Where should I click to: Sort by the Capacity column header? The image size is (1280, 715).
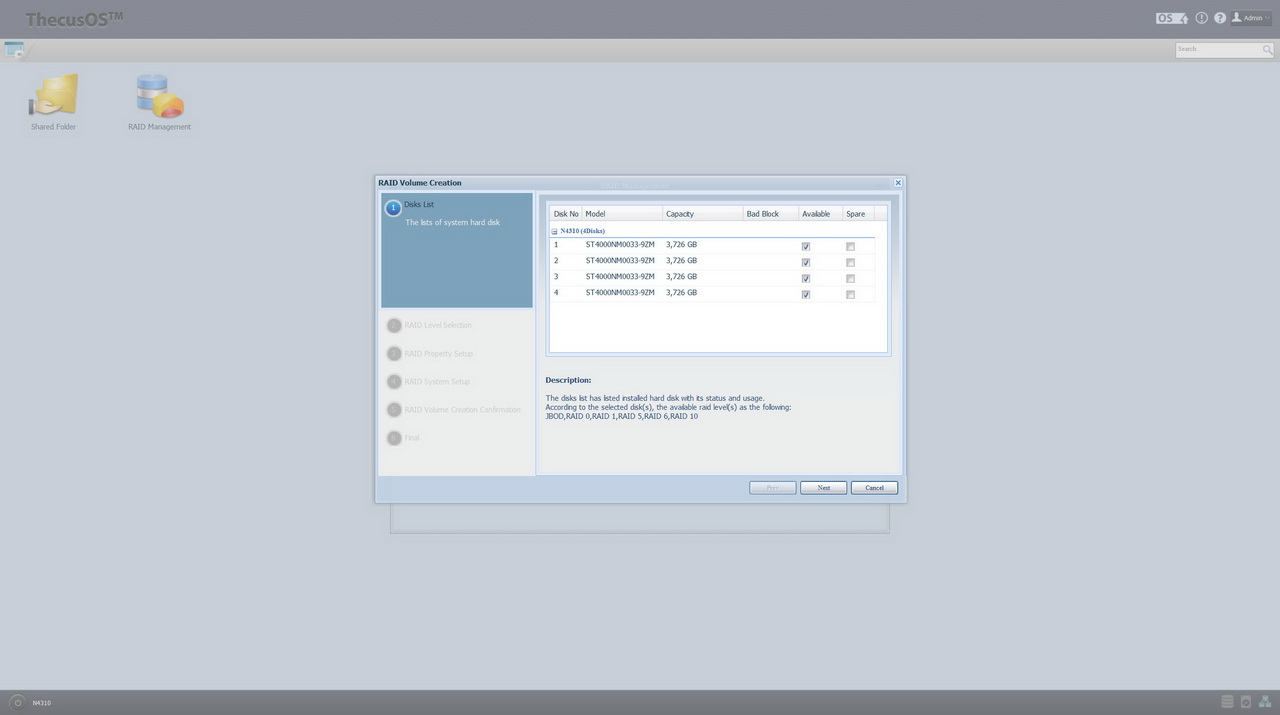point(703,214)
